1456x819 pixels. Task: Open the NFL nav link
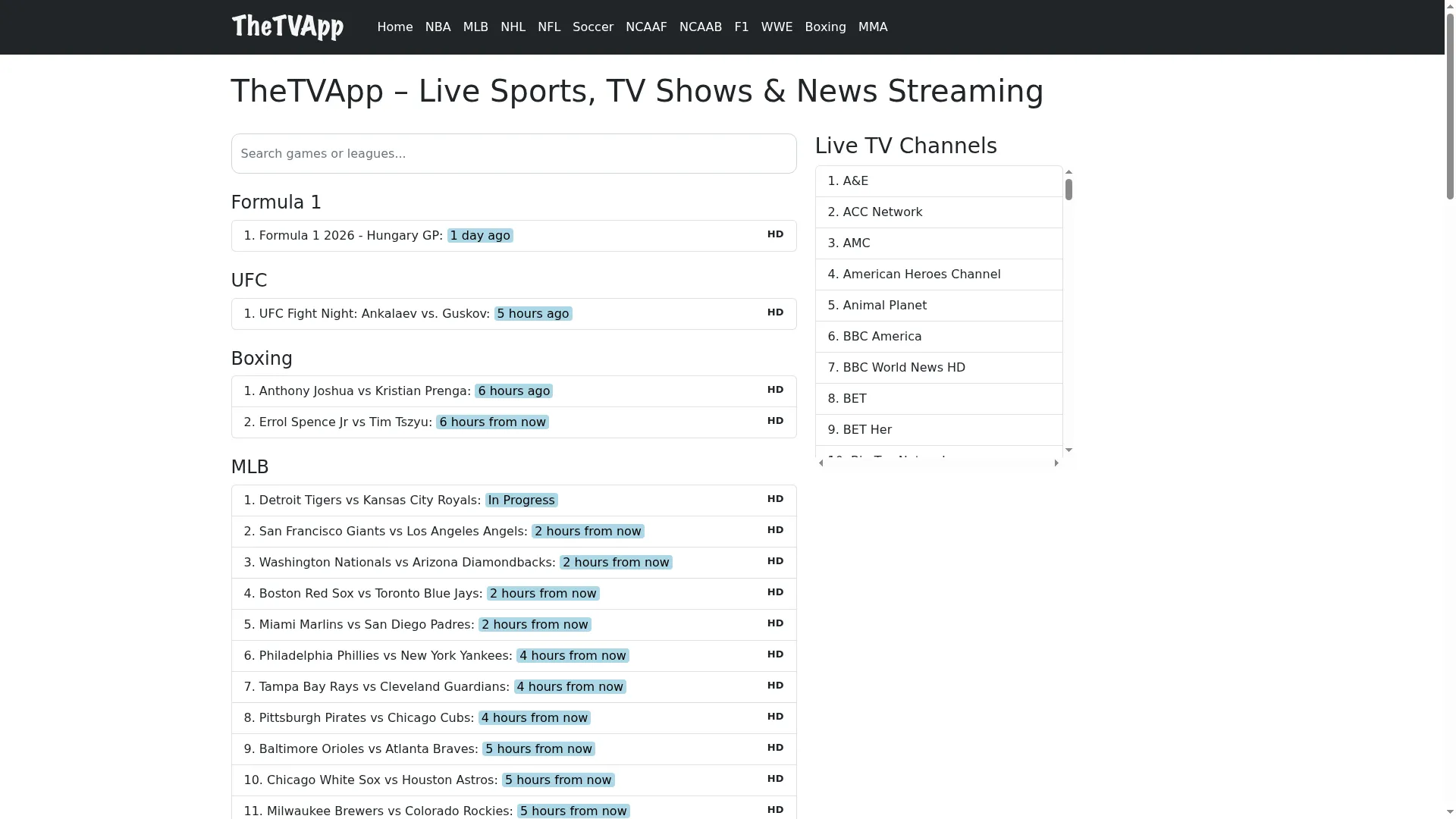tap(549, 27)
